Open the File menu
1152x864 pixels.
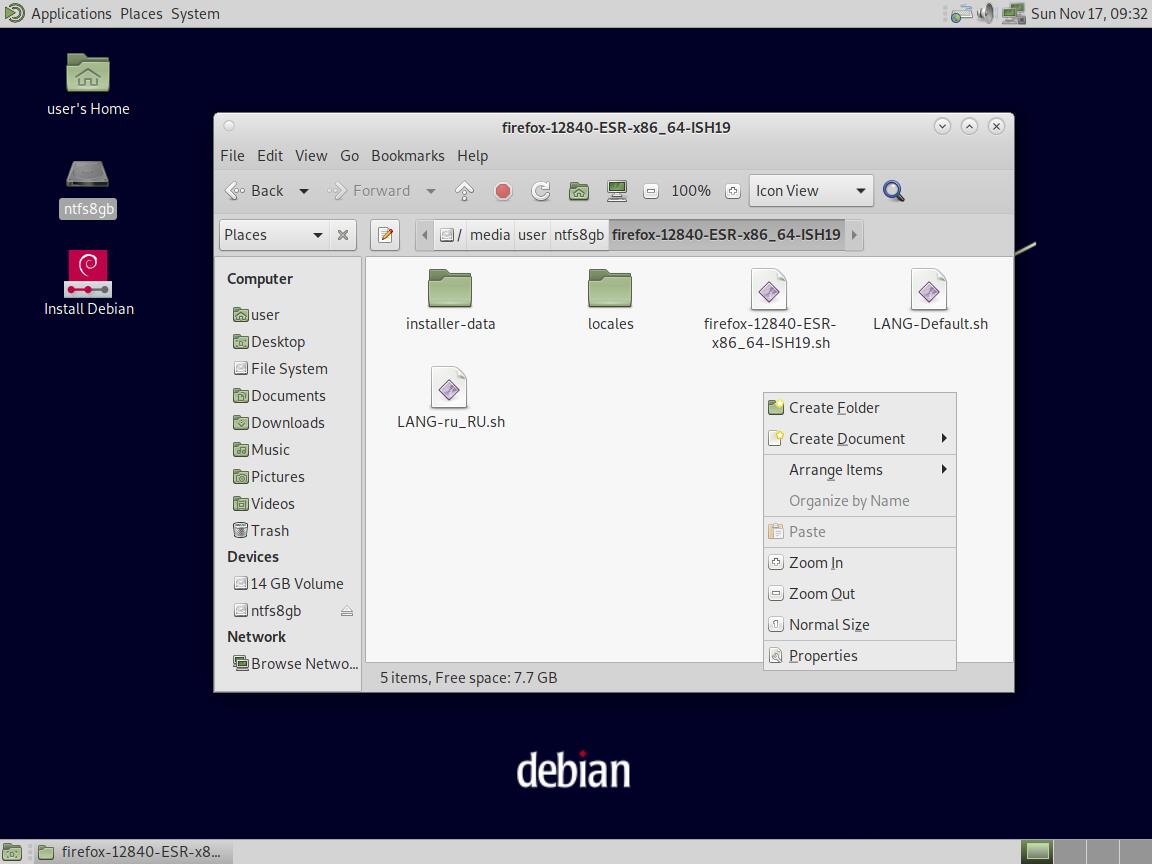coord(232,156)
